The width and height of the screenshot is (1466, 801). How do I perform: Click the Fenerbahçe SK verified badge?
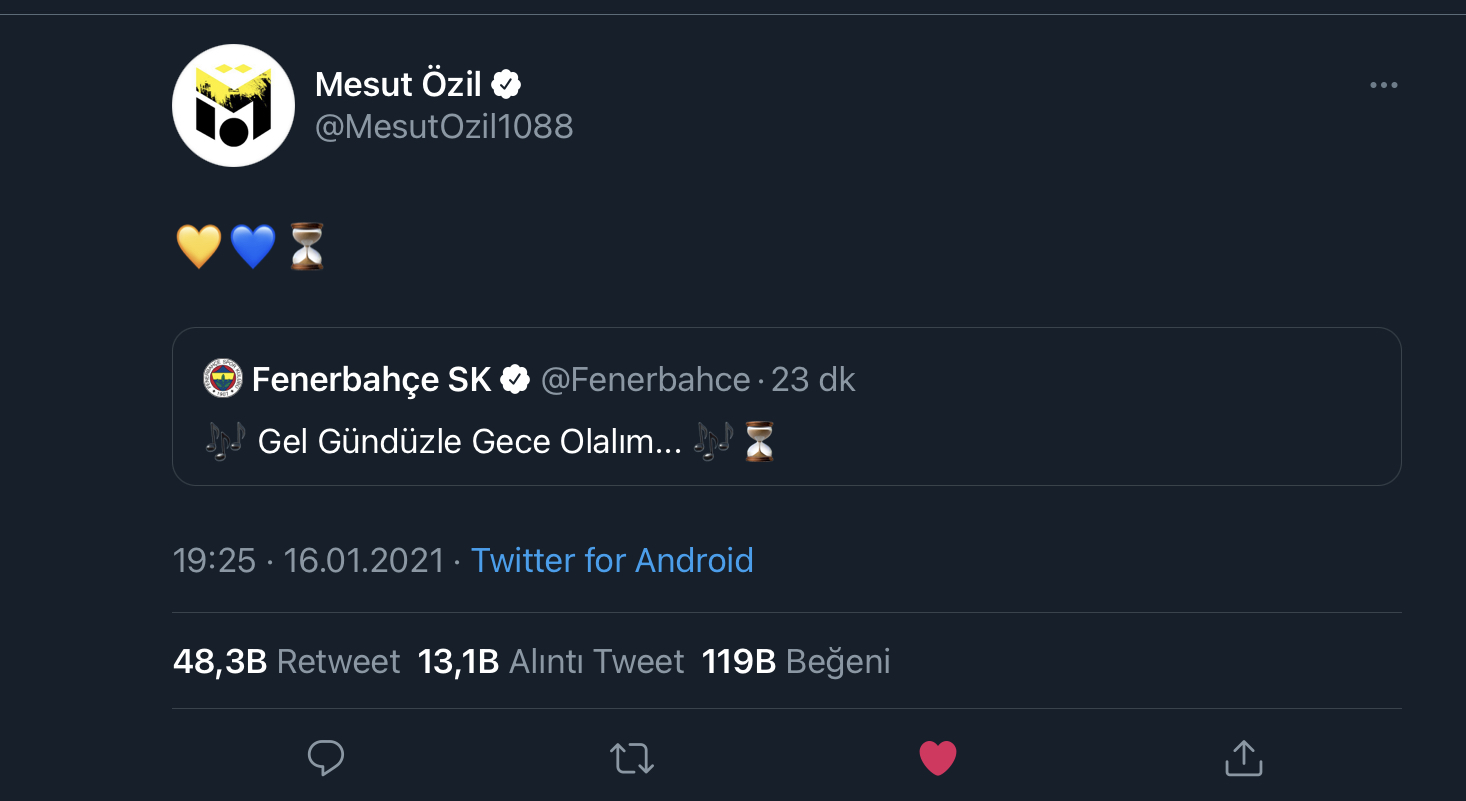[515, 379]
